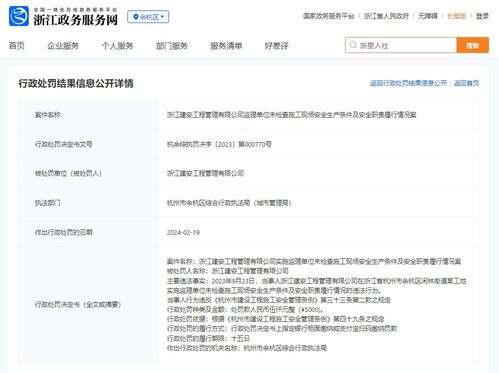Screen dimensions: 499x373
Task: Go to the 首页 nav tab
Action: tap(17, 46)
